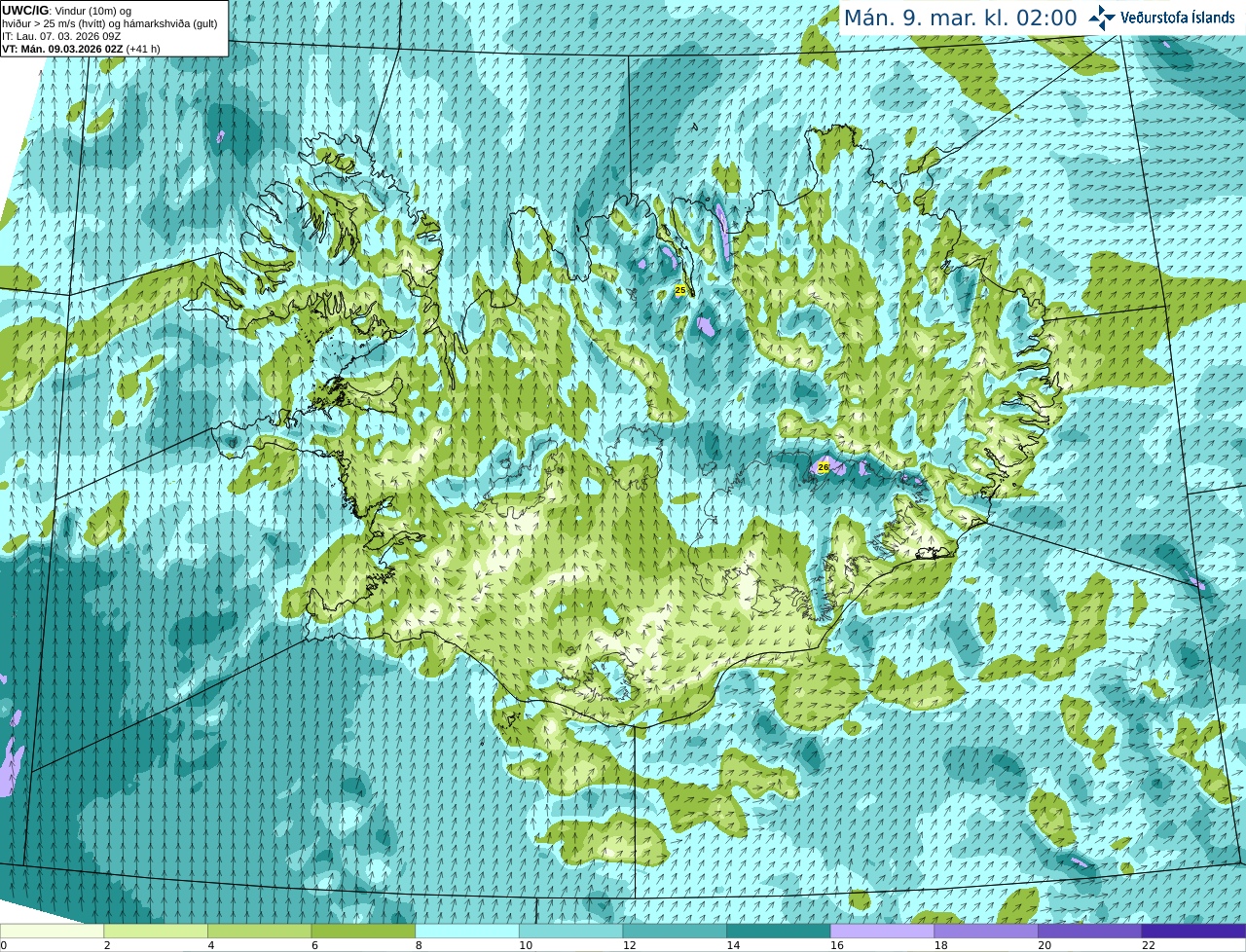Click the yellow gust marker labeled 25
1246x952 pixels.
(680, 290)
